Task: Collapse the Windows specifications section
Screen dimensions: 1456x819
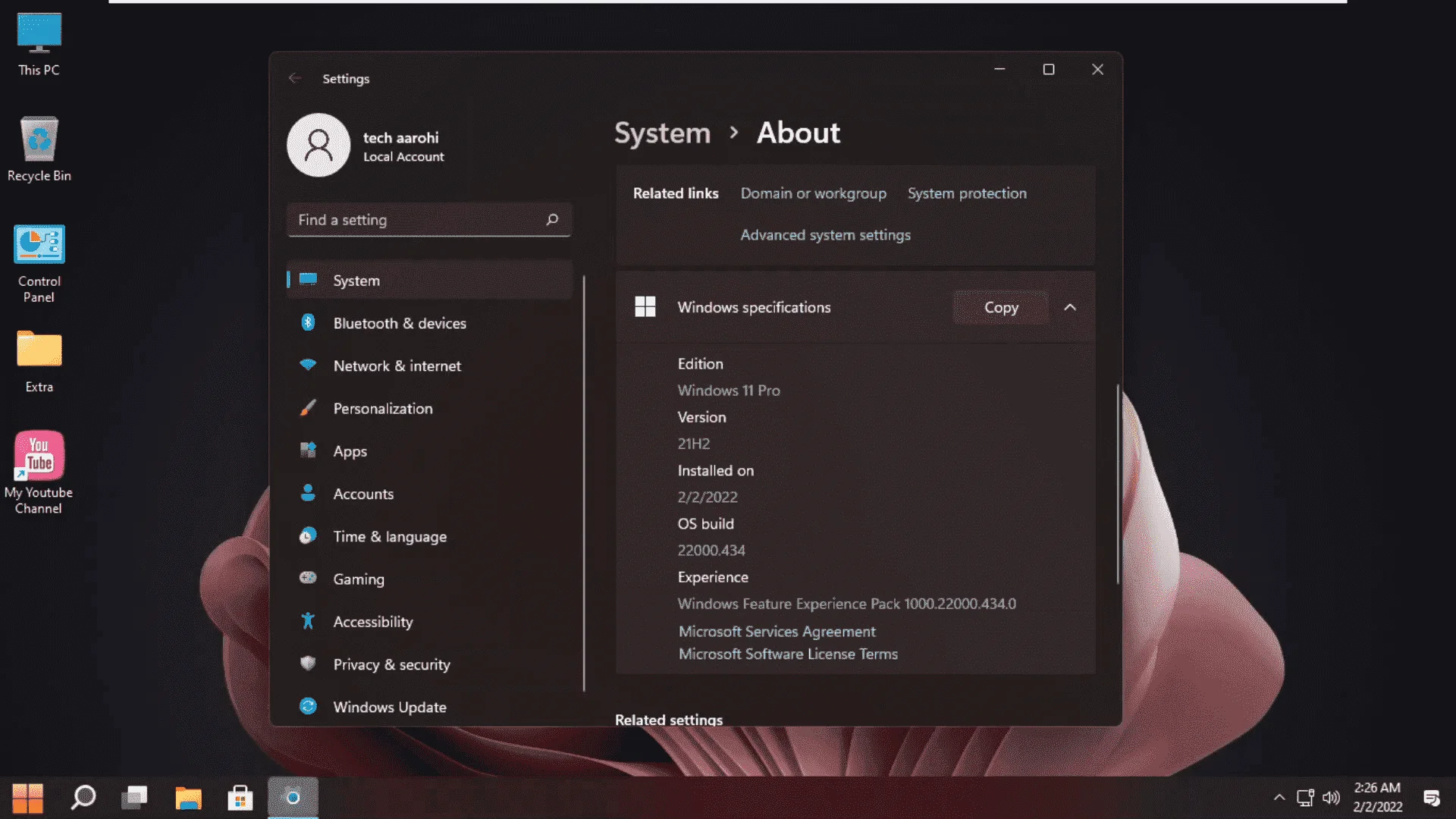Action: [x=1070, y=307]
